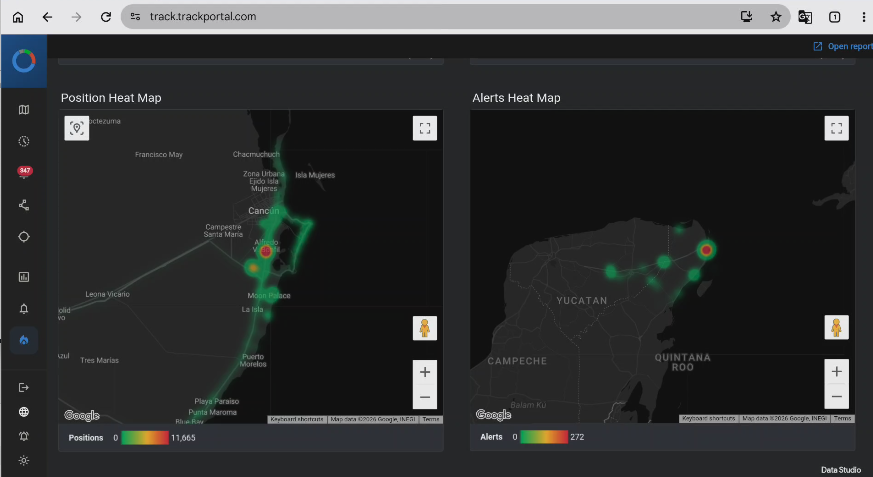The image size is (873, 477).
Task: Click the location select icon on Position map
Action: coord(77,129)
